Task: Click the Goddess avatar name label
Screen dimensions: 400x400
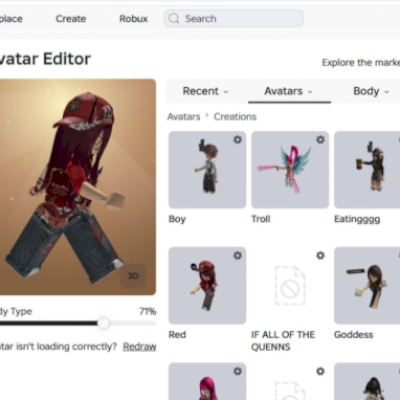Action: (354, 335)
